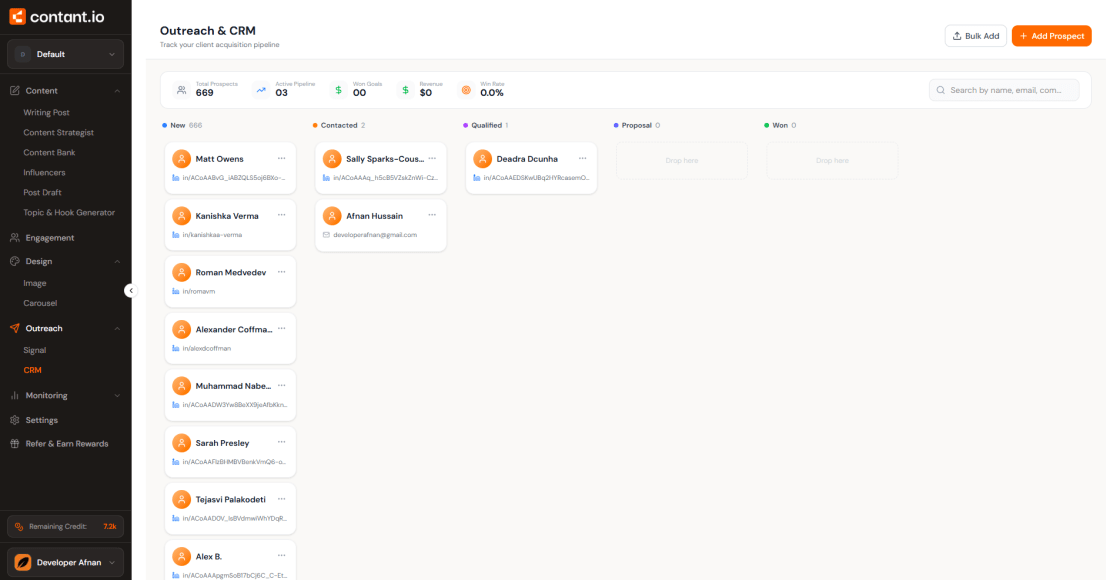Expand the Monitoring section chevron
Screen dimensions: 1120x580
117,396
